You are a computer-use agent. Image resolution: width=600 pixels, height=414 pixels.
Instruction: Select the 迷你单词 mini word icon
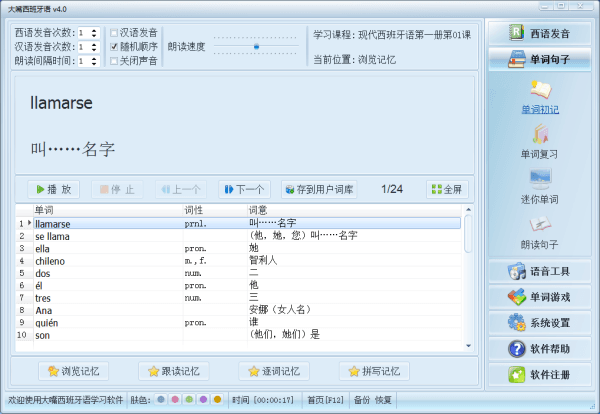tap(539, 180)
